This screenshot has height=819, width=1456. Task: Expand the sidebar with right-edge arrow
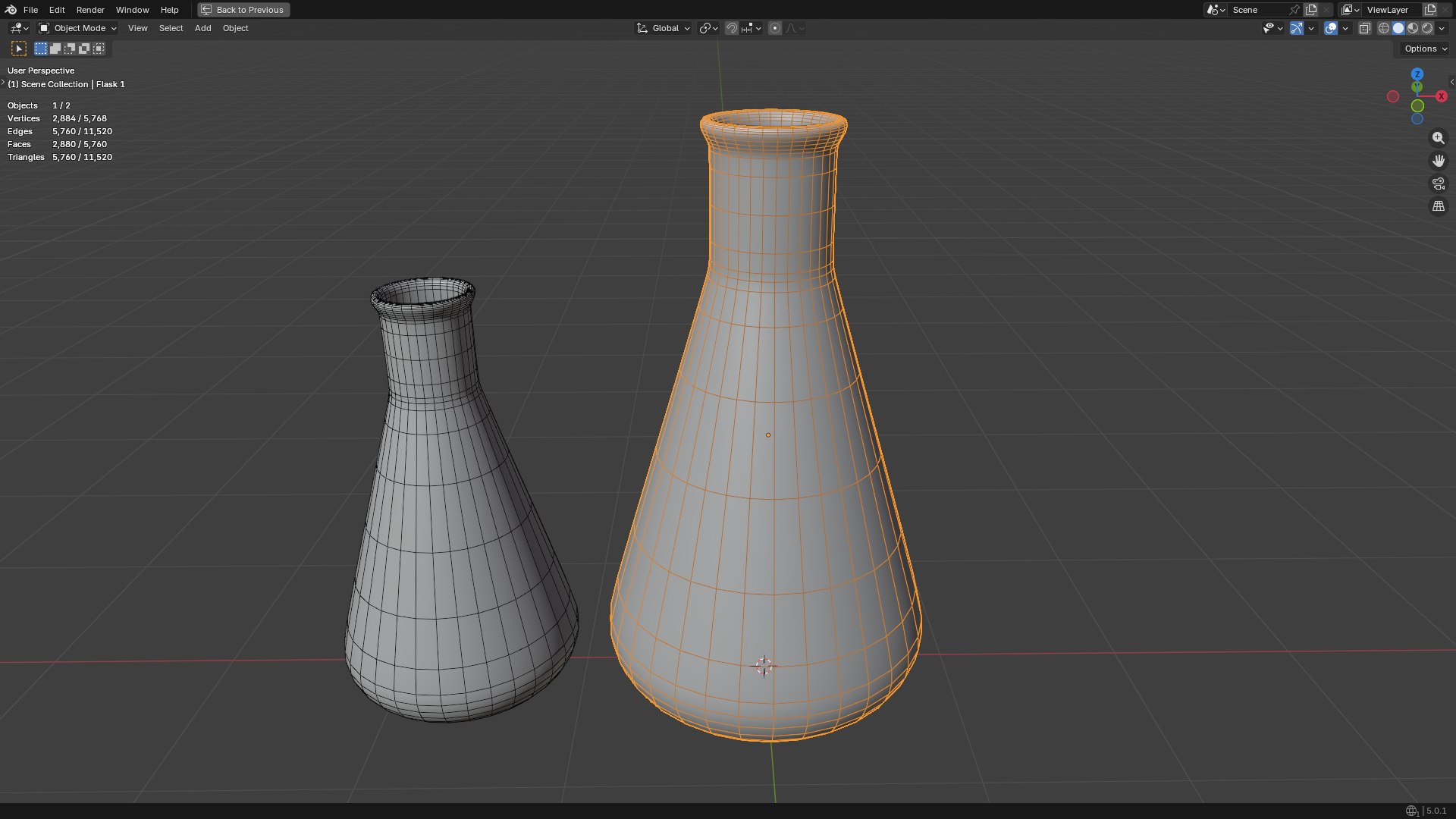tap(1451, 82)
